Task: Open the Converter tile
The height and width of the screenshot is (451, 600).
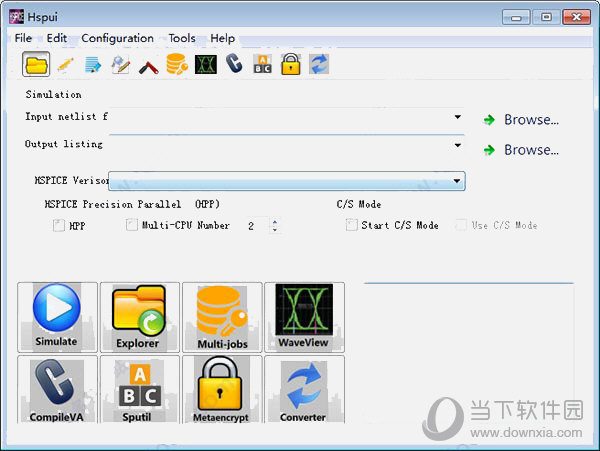Action: pos(304,389)
